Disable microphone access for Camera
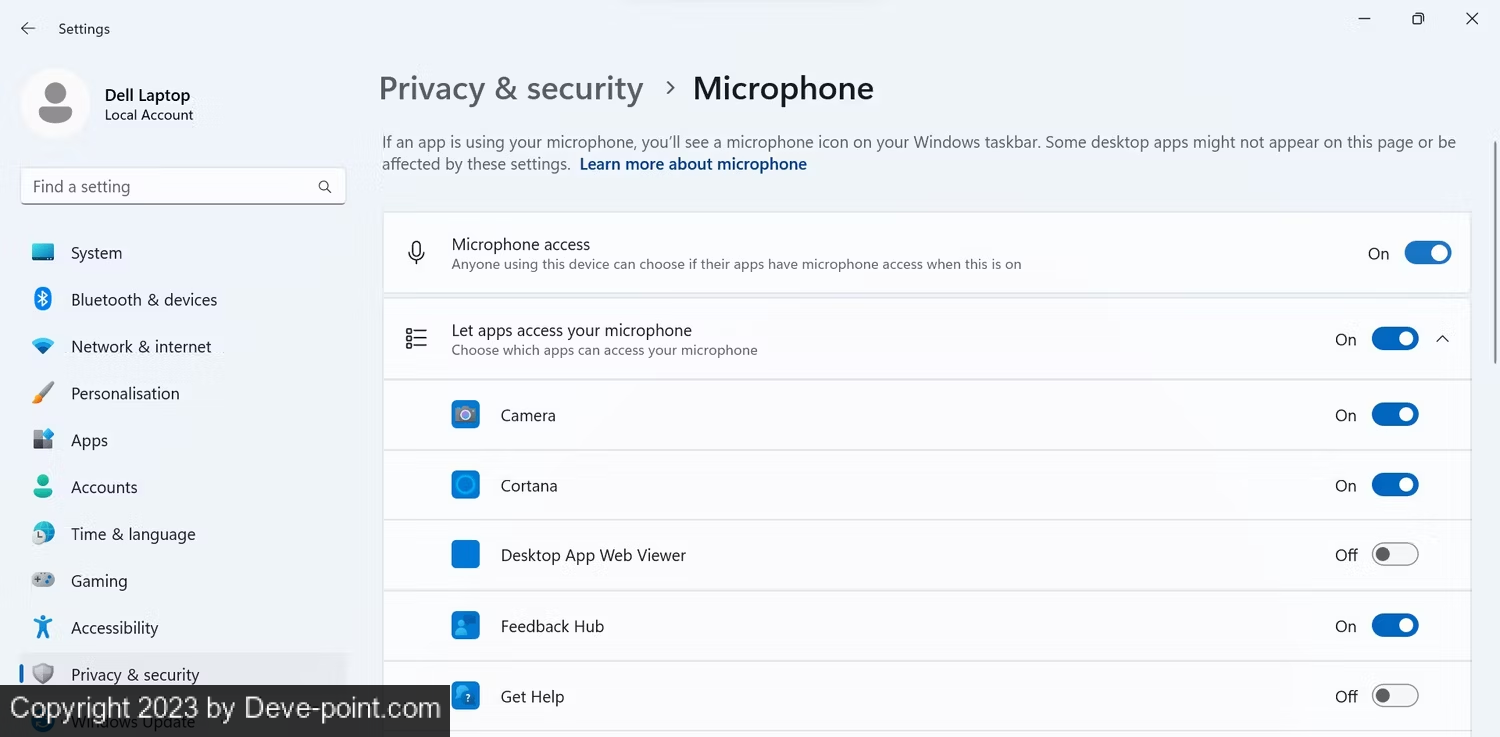Screen dimensions: 1500x737 (1395, 414)
